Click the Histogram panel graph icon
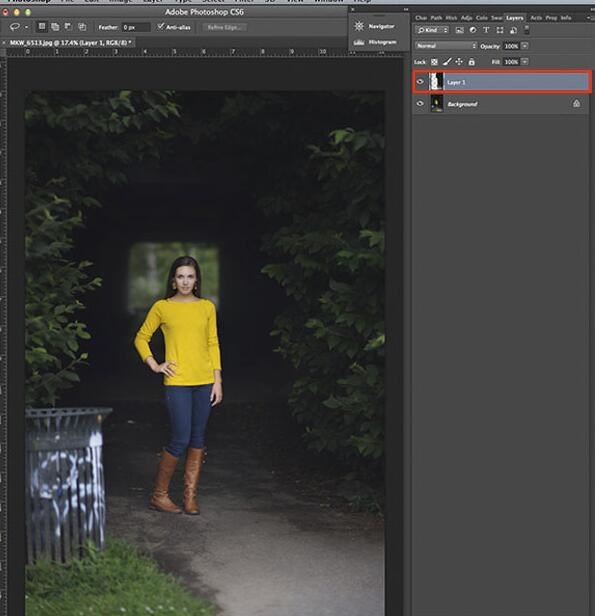The image size is (595, 616). pyautogui.click(x=359, y=42)
